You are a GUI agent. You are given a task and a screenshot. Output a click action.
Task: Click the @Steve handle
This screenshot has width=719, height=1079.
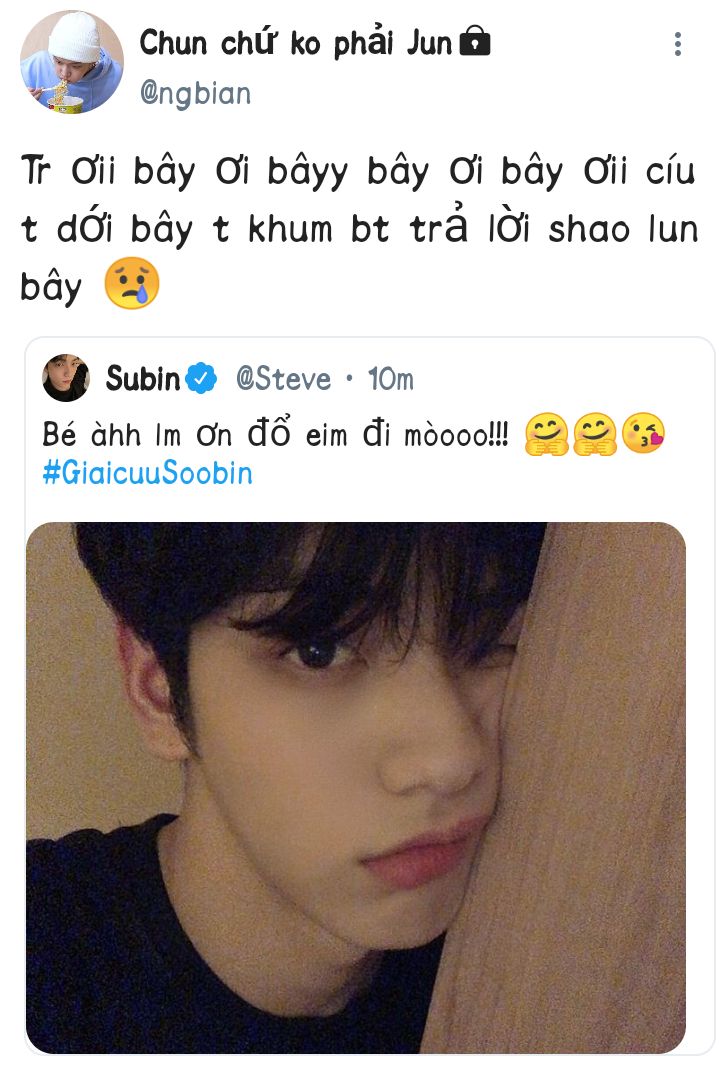283,379
